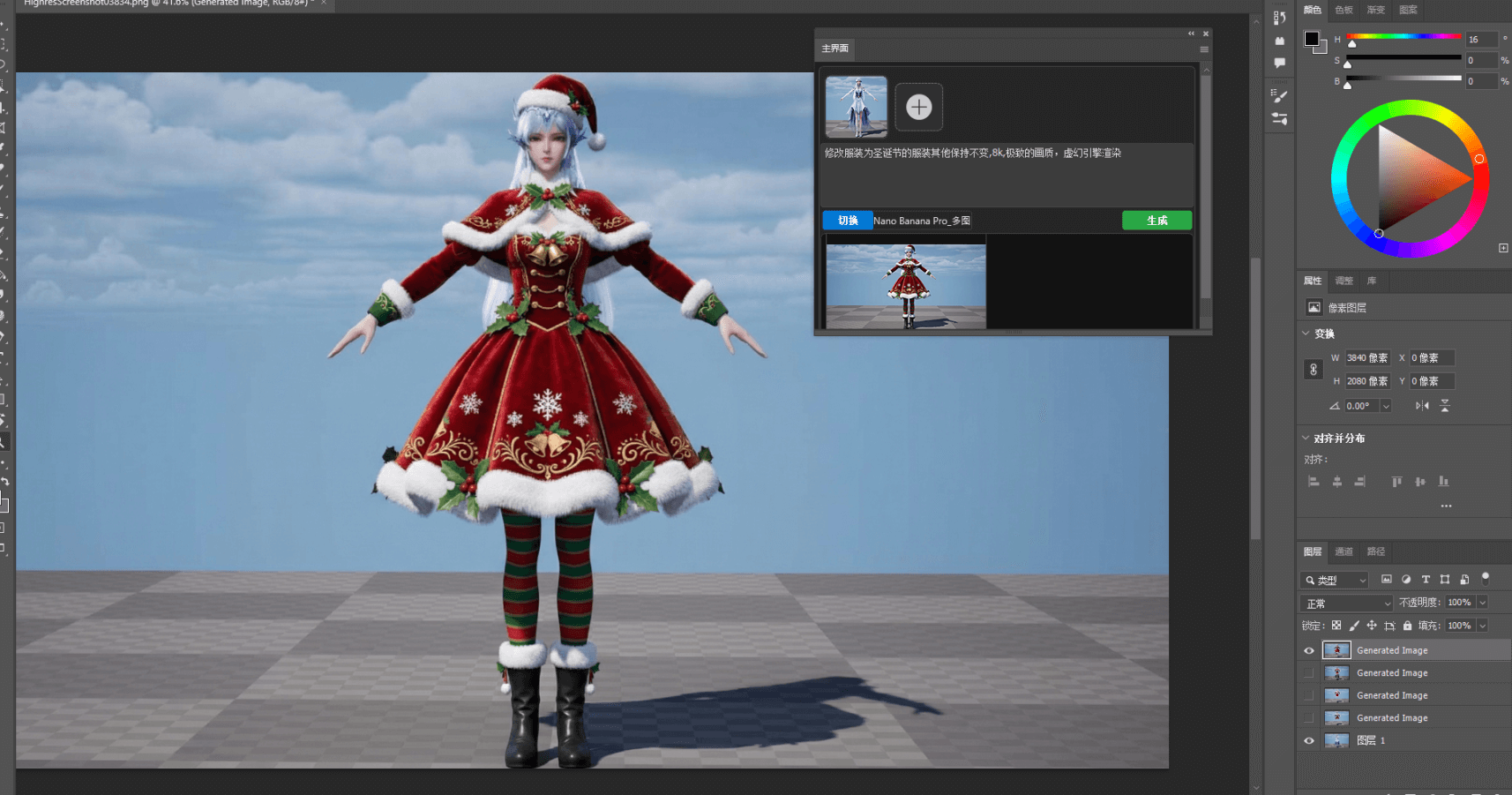The image size is (1512, 795).
Task: Collapse the 变换 section
Action: (x=1306, y=334)
